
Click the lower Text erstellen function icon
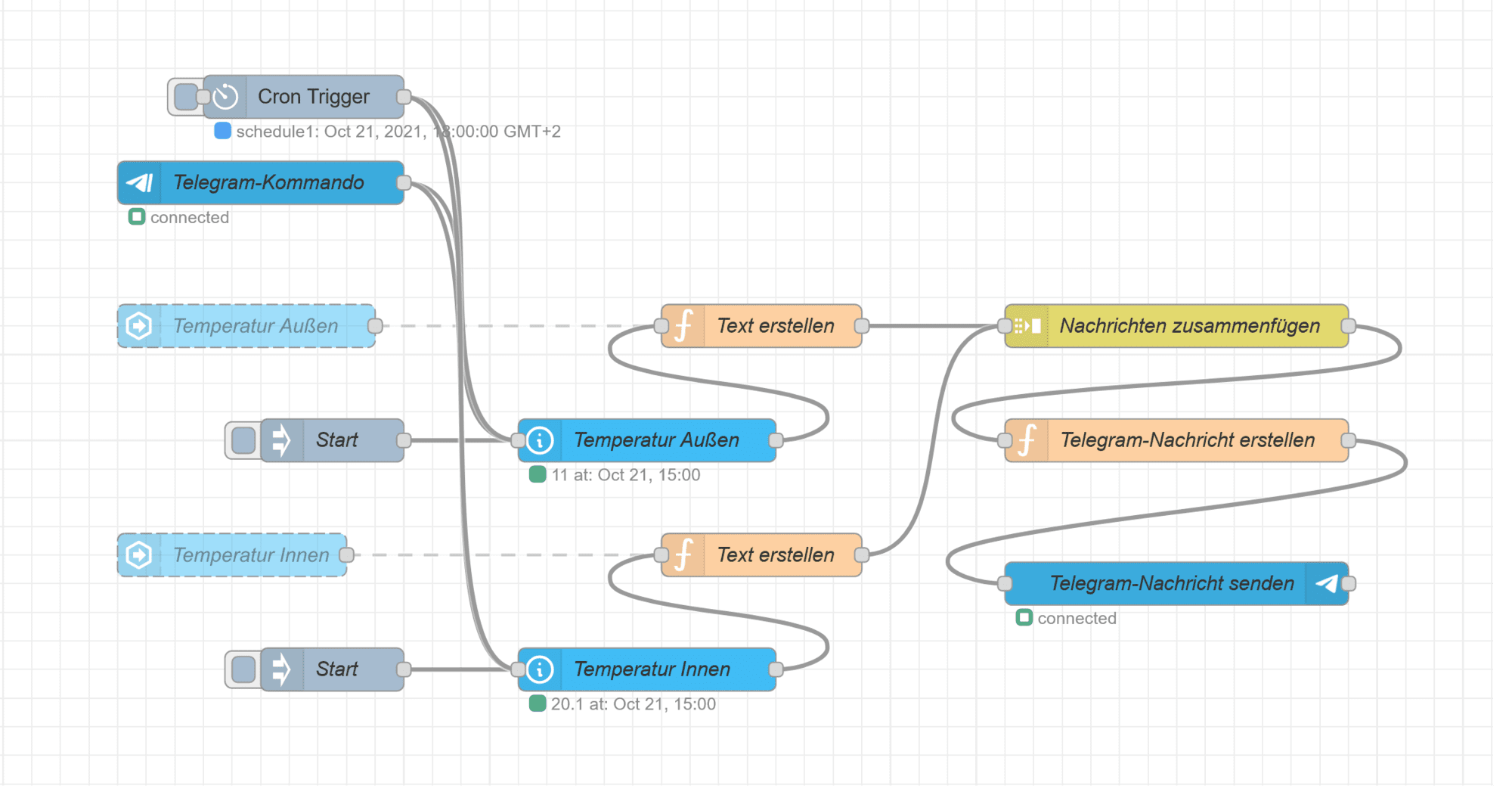tap(683, 555)
